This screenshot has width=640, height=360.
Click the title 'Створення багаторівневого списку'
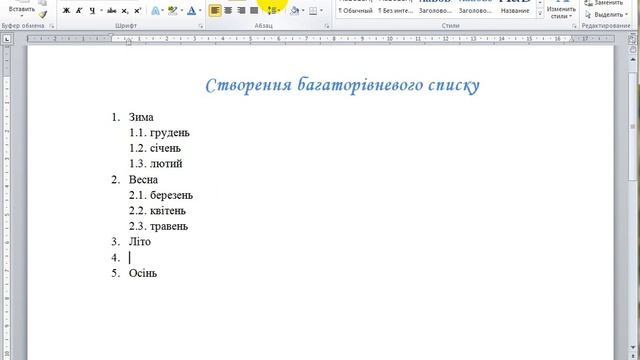pos(342,85)
